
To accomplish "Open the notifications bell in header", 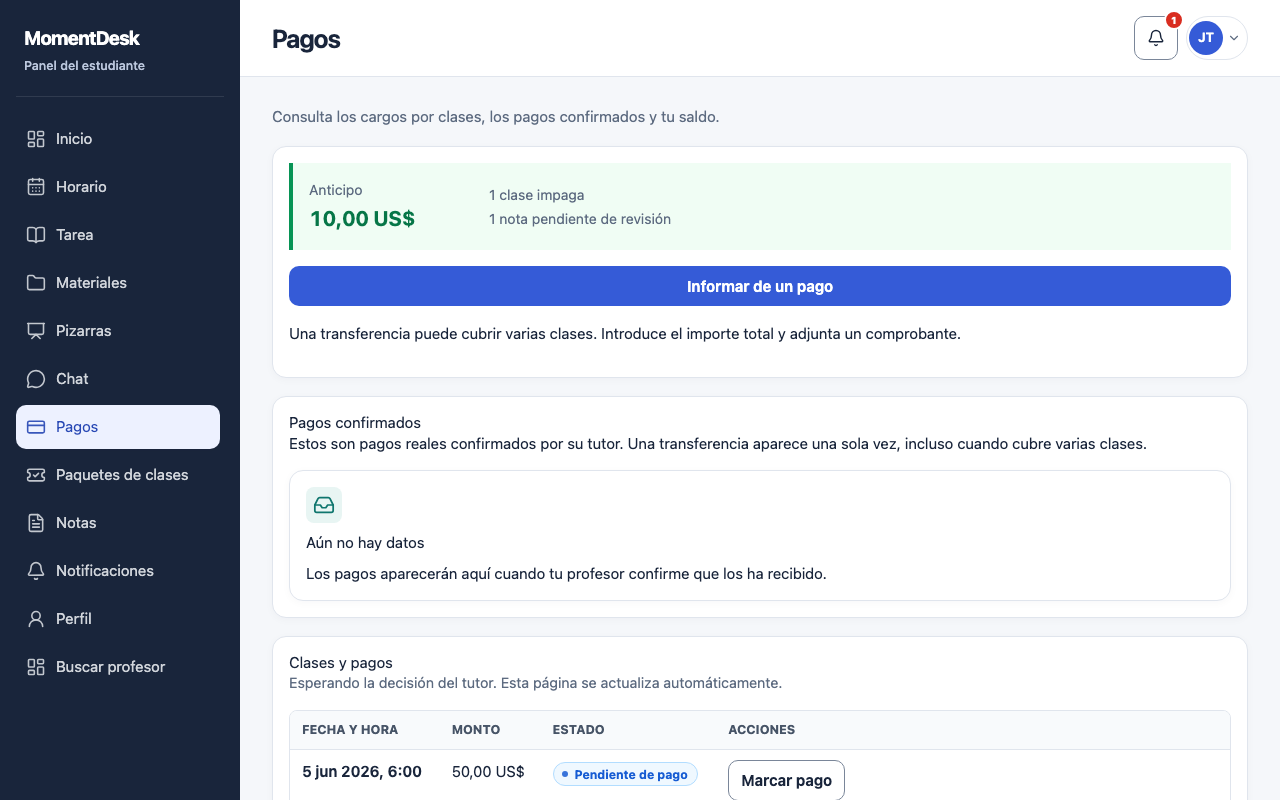I will click(1156, 38).
